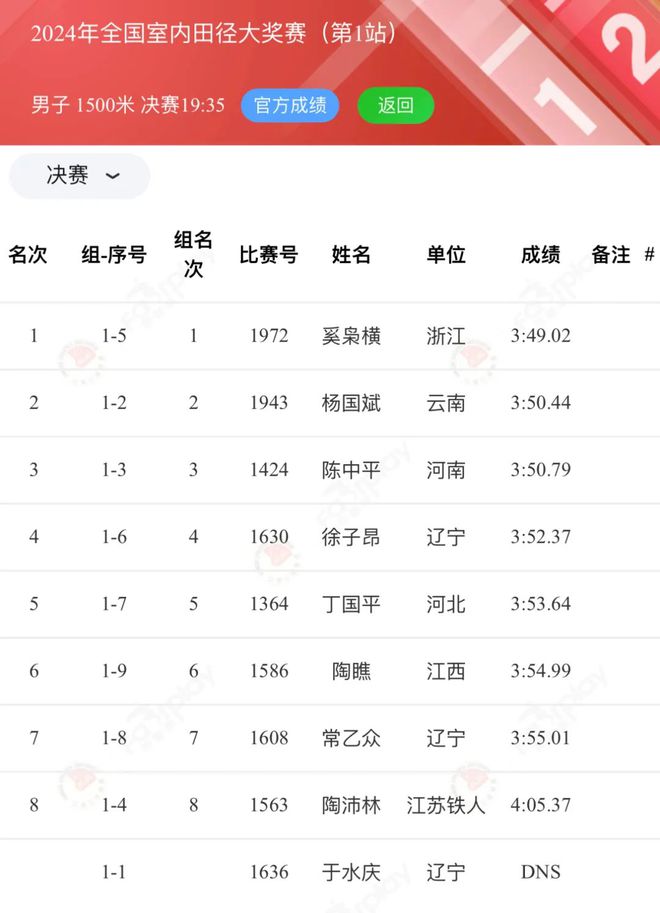
Task: Click the 名次 column header
Action: click(x=28, y=254)
